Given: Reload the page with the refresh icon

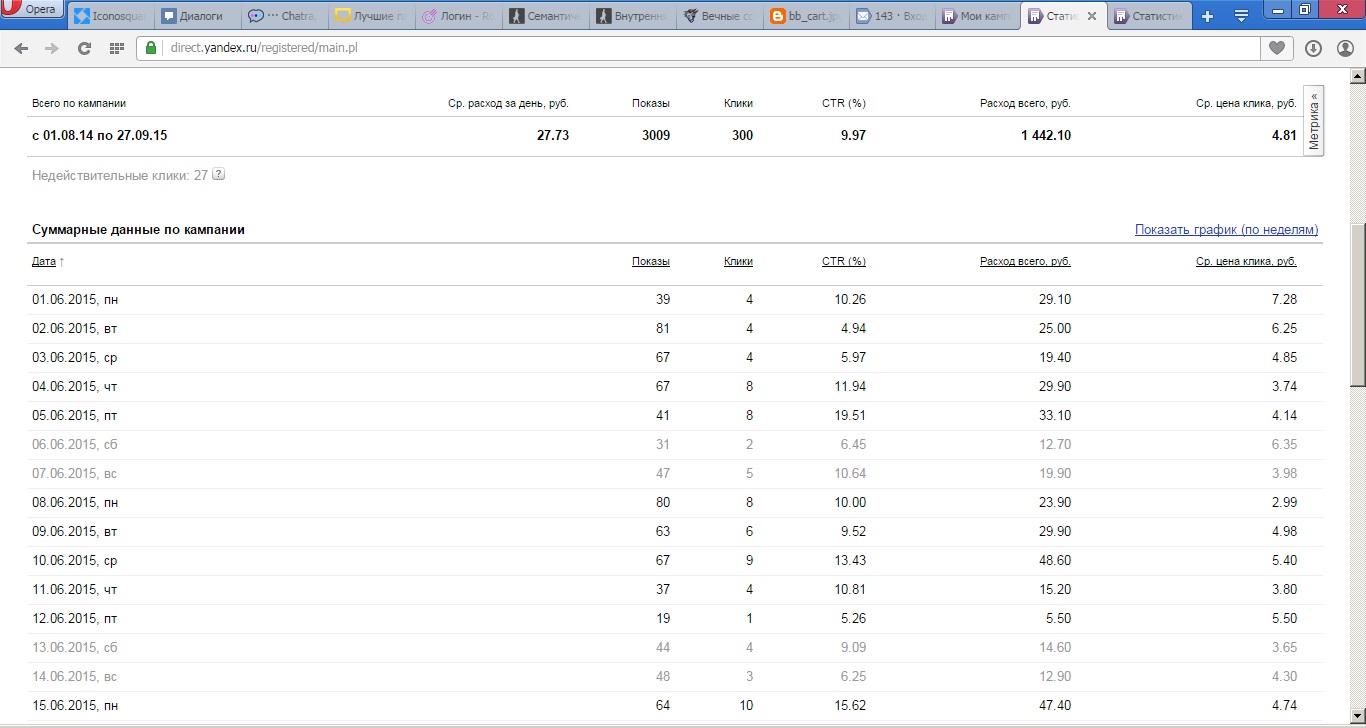Looking at the screenshot, I should [84, 48].
